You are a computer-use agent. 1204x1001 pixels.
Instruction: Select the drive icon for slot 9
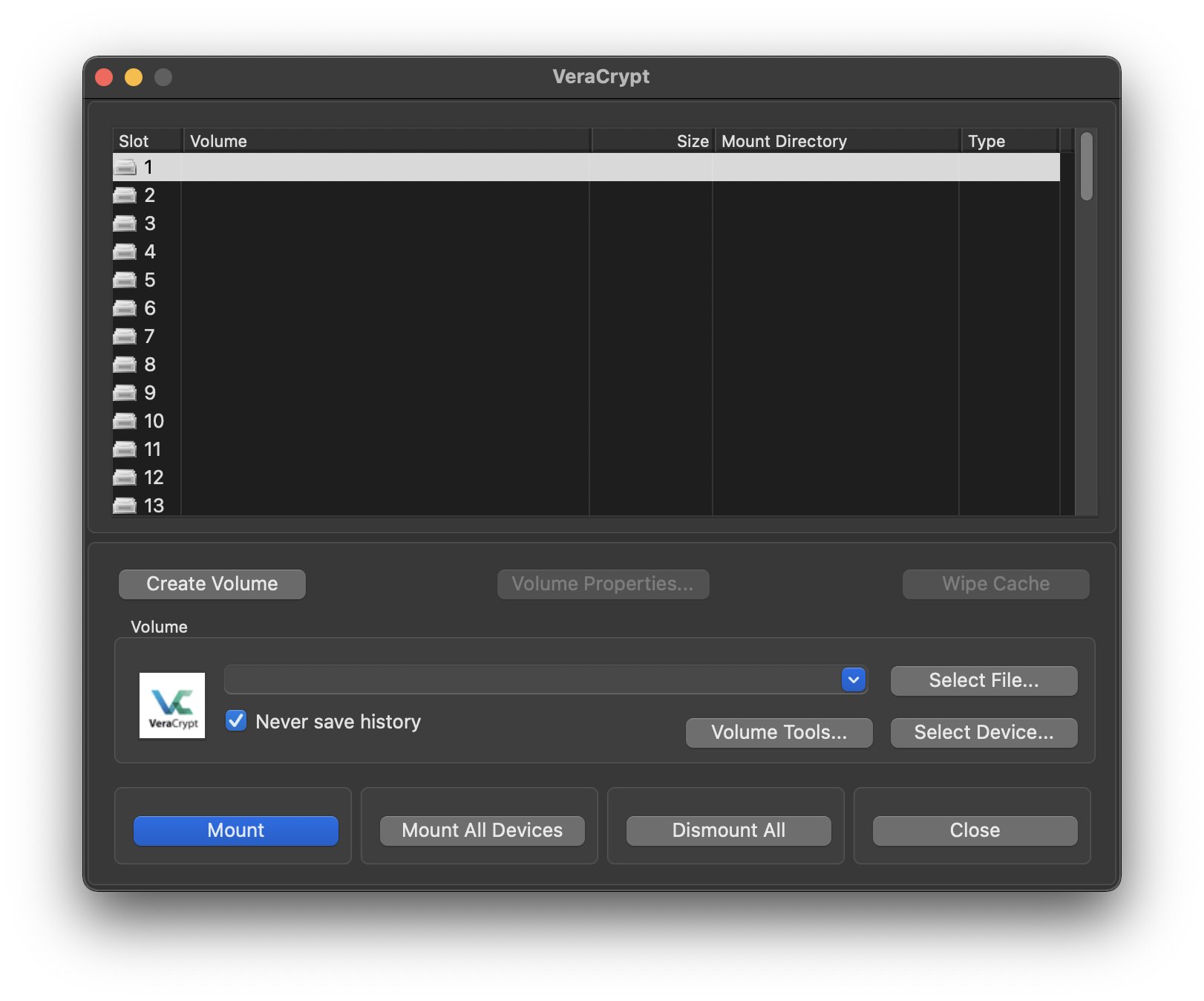point(125,394)
